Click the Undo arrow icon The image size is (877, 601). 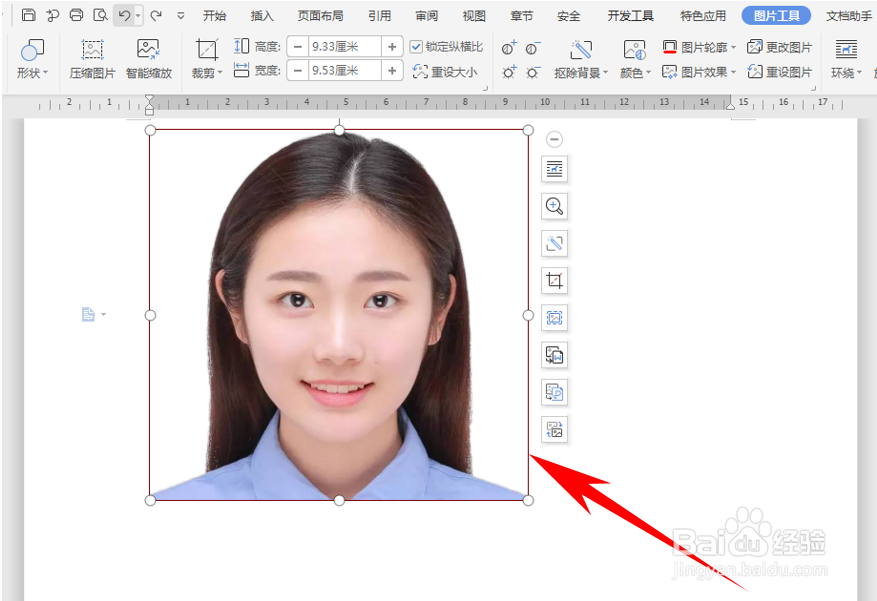pos(124,16)
